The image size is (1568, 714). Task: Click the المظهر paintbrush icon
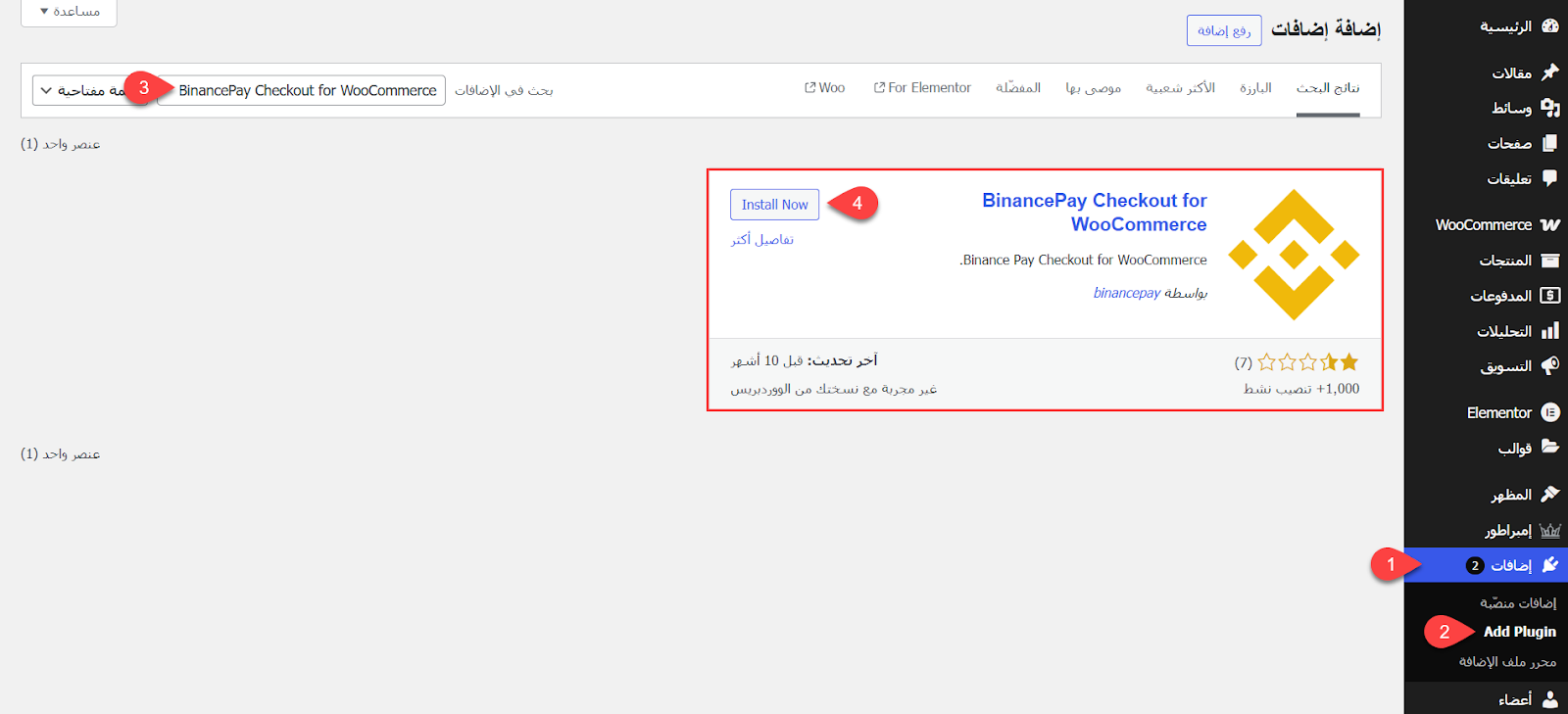pyautogui.click(x=1549, y=495)
